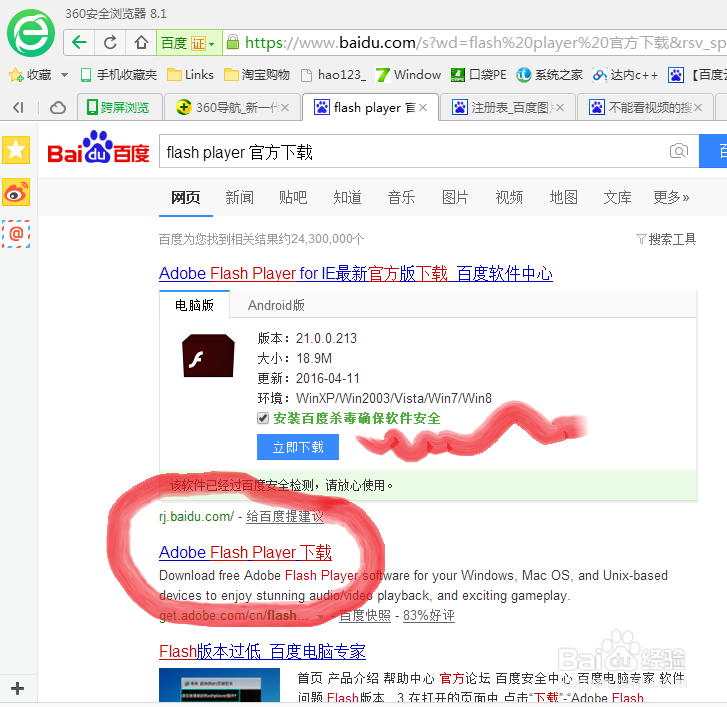Open the hao123_ bookmark
The image size is (727, 707).
pos(333,75)
